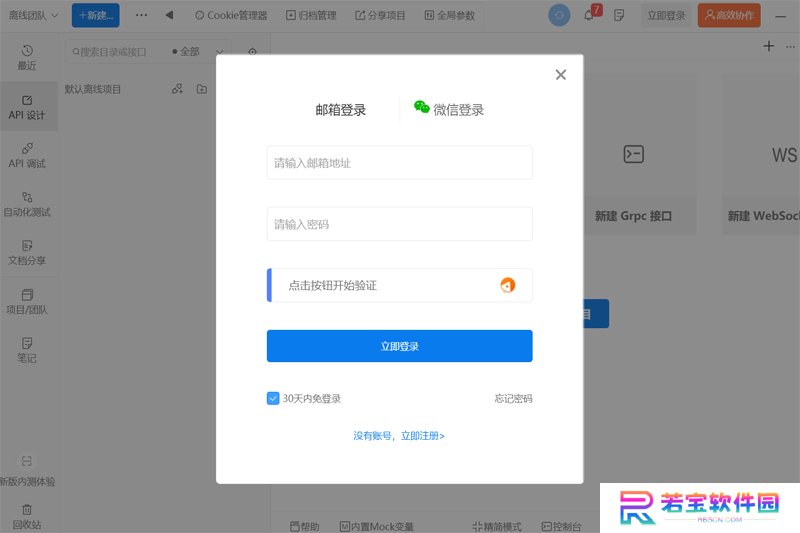Click the 搜索目录或接口 search field
Image resolution: width=800 pixels, height=533 pixels.
tap(115, 52)
